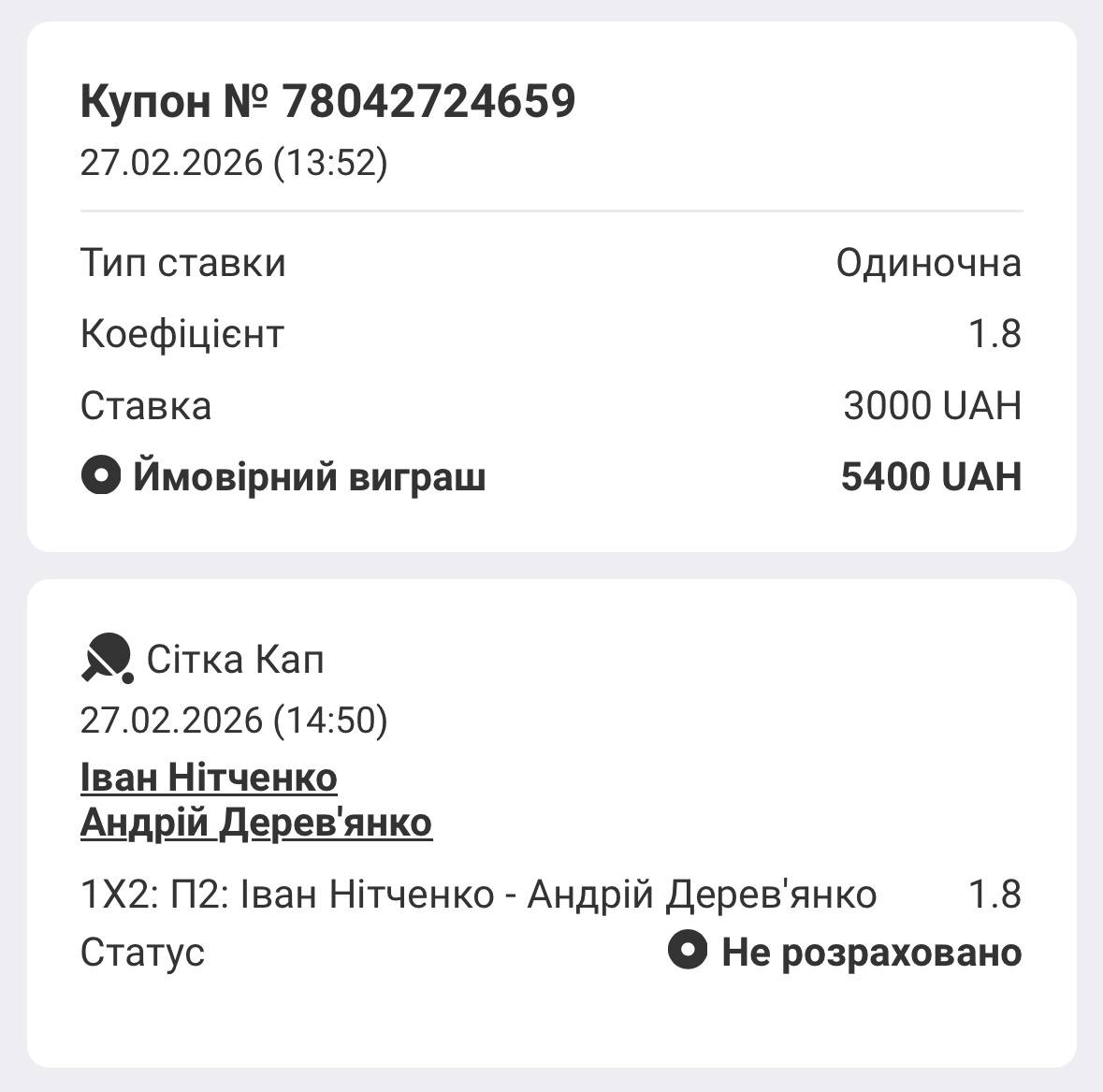The height and width of the screenshot is (1092, 1103).
Task: Click the Ймовірний виграш label
Action: (x=309, y=477)
